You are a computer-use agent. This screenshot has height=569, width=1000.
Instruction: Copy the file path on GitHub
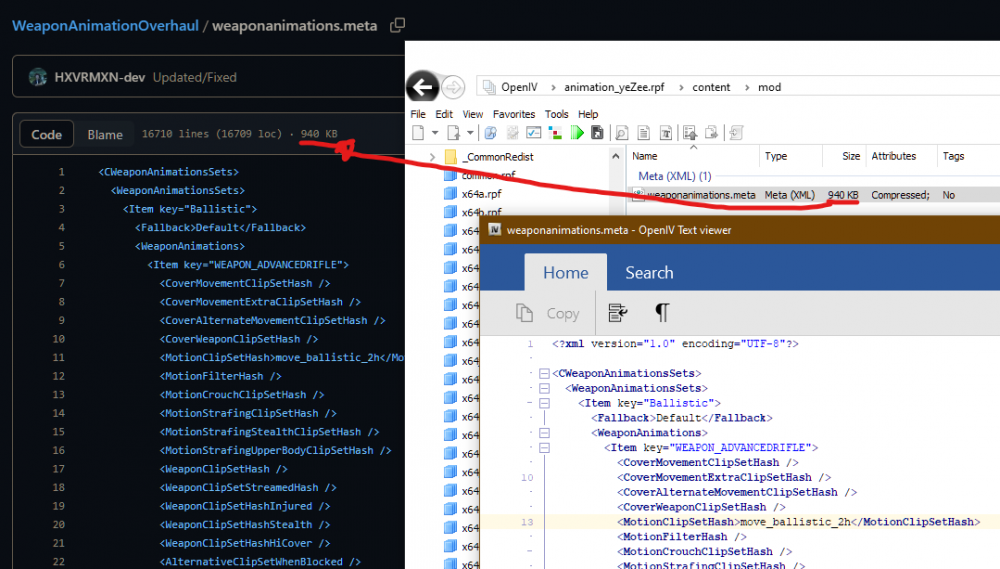(398, 25)
